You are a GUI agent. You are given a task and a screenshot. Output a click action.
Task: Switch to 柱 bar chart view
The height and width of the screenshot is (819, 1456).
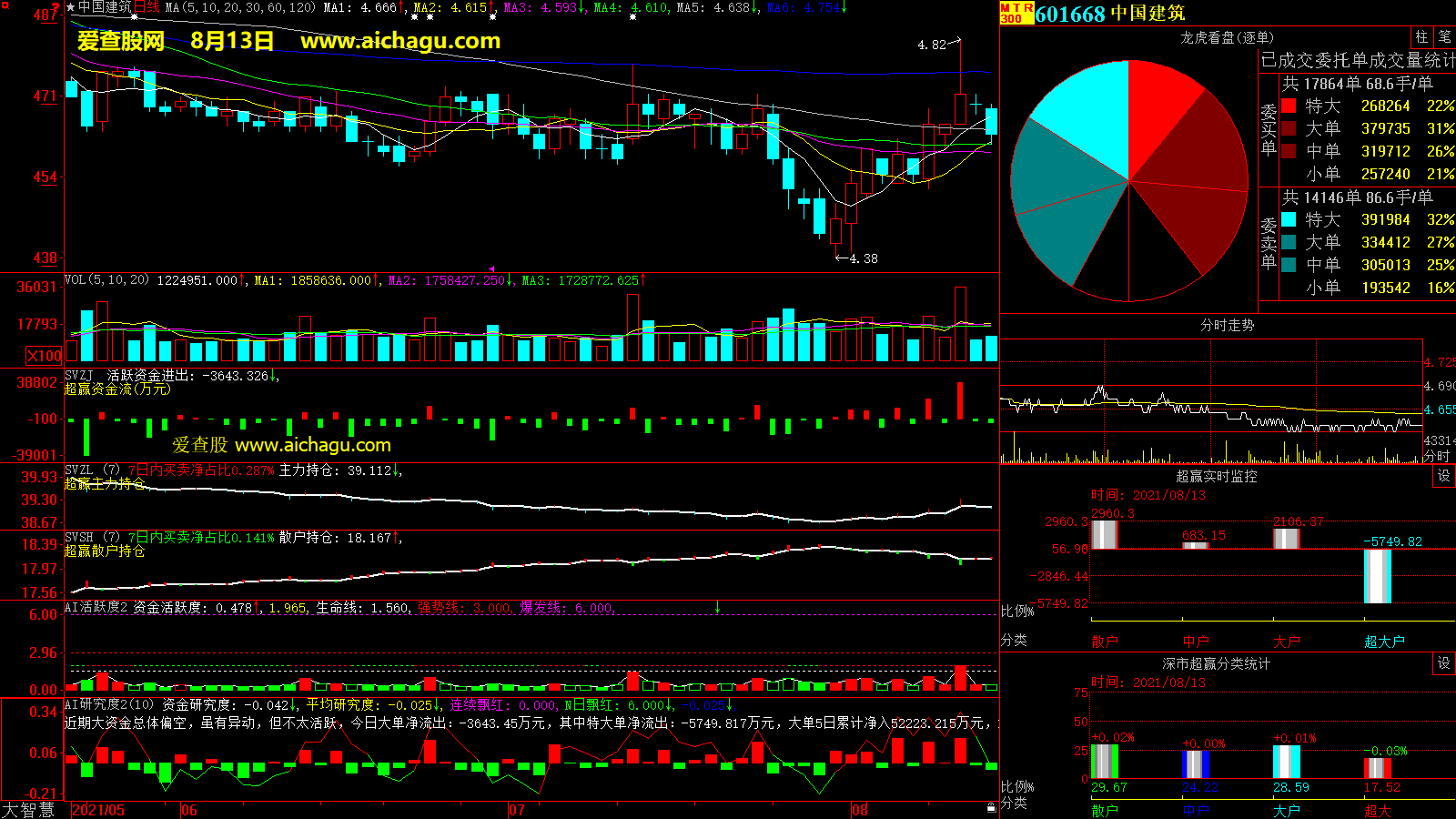[x=1421, y=36]
